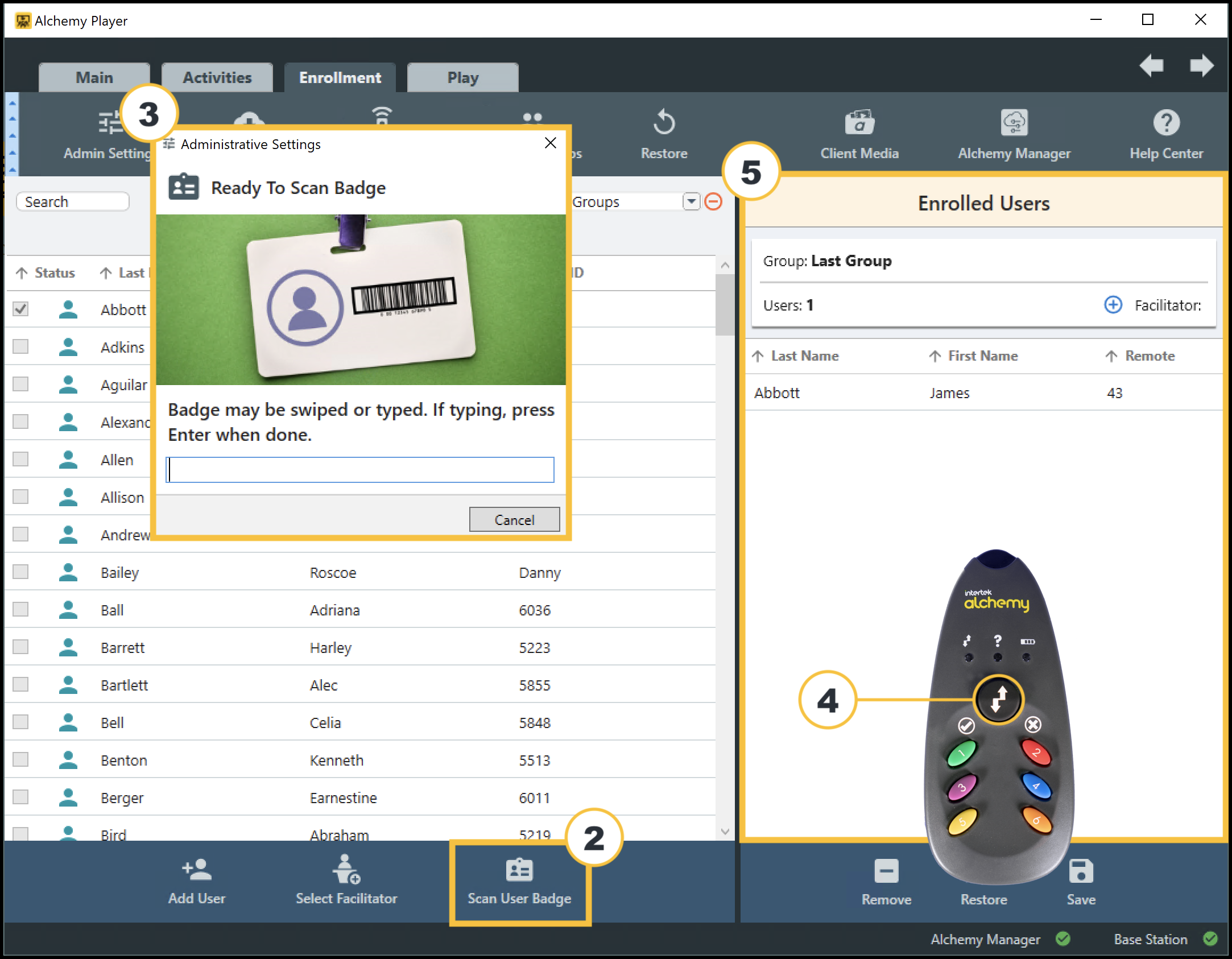Select the Enrollment tab
The width and height of the screenshot is (1232, 959).
340,77
